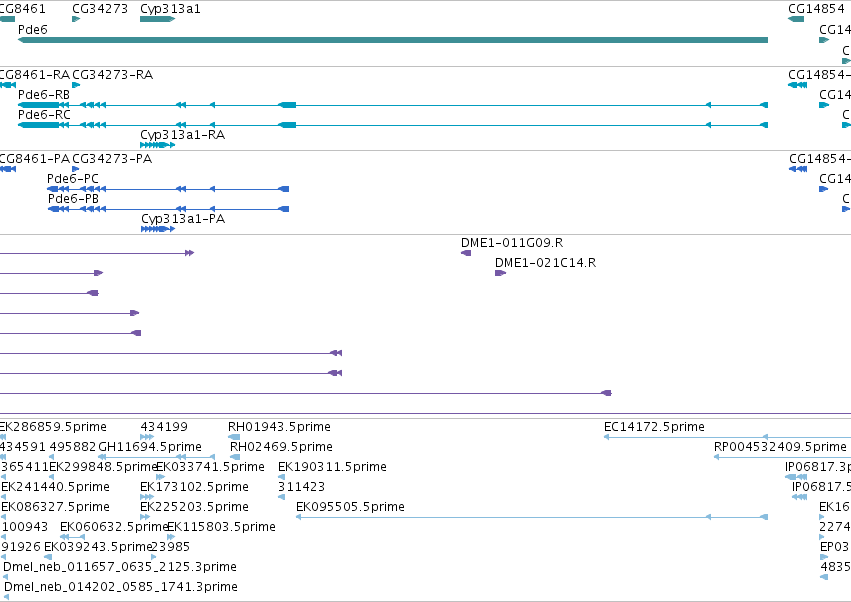Select the RH01943.5prime EST label
The width and height of the screenshot is (851, 602).
tap(279, 427)
